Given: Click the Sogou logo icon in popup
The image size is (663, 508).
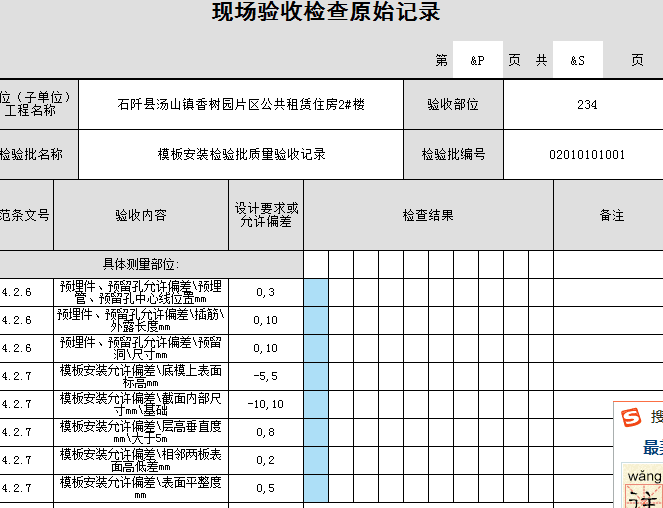Looking at the screenshot, I should click(631, 417).
